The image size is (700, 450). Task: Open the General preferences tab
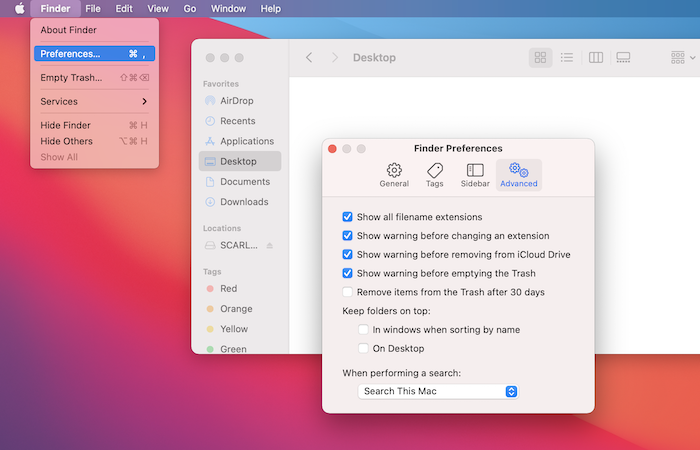click(394, 175)
